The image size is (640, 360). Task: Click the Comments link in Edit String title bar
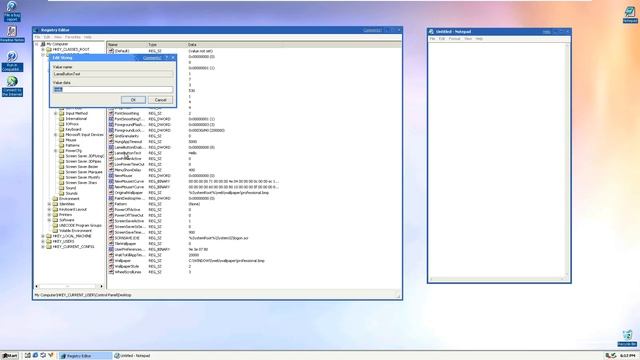point(151,58)
